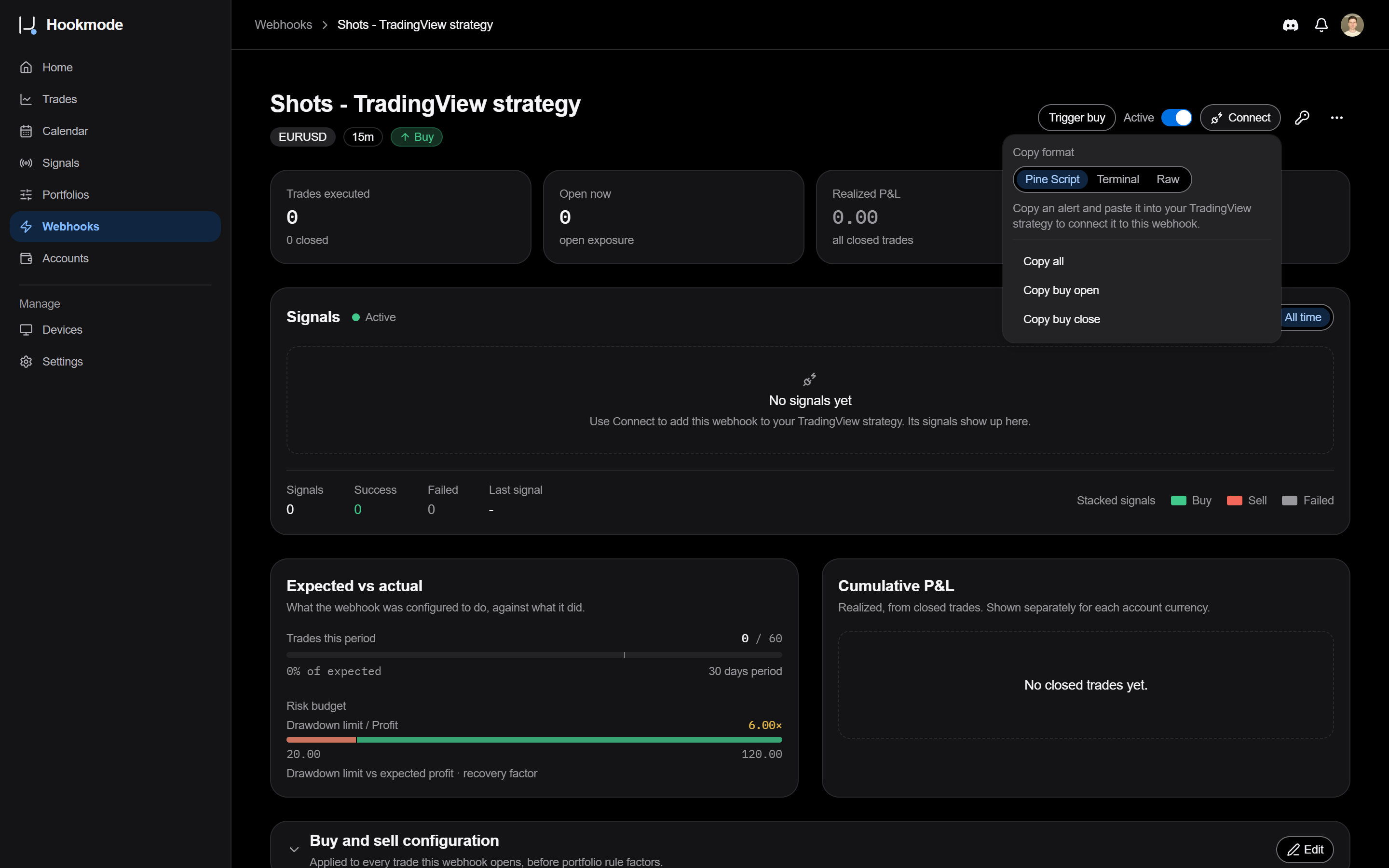Image resolution: width=1389 pixels, height=868 pixels.
Task: Click the Sell legend red swatch
Action: click(x=1234, y=501)
